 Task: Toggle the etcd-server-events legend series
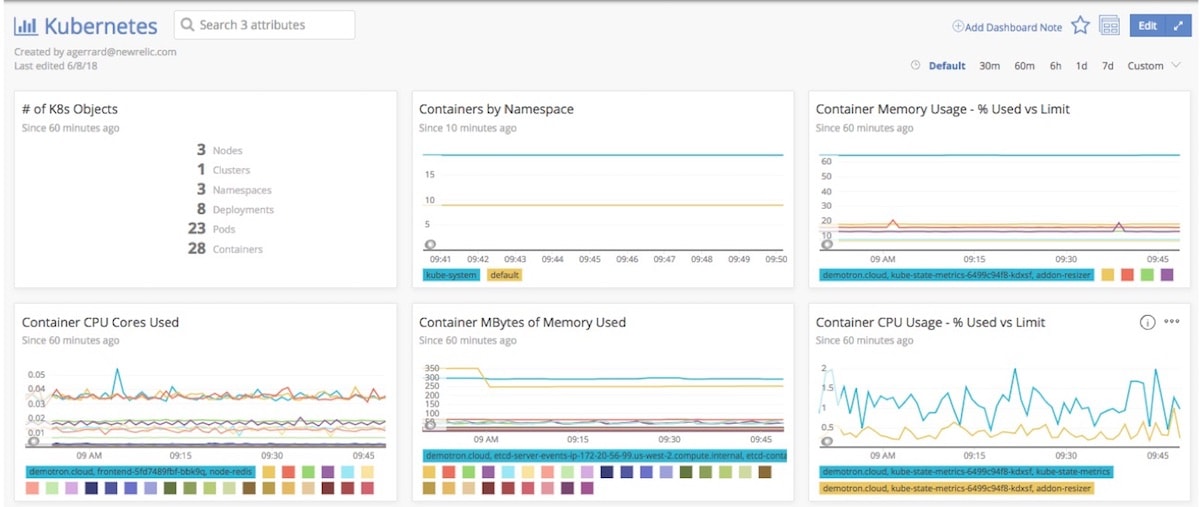pyautogui.click(x=605, y=456)
